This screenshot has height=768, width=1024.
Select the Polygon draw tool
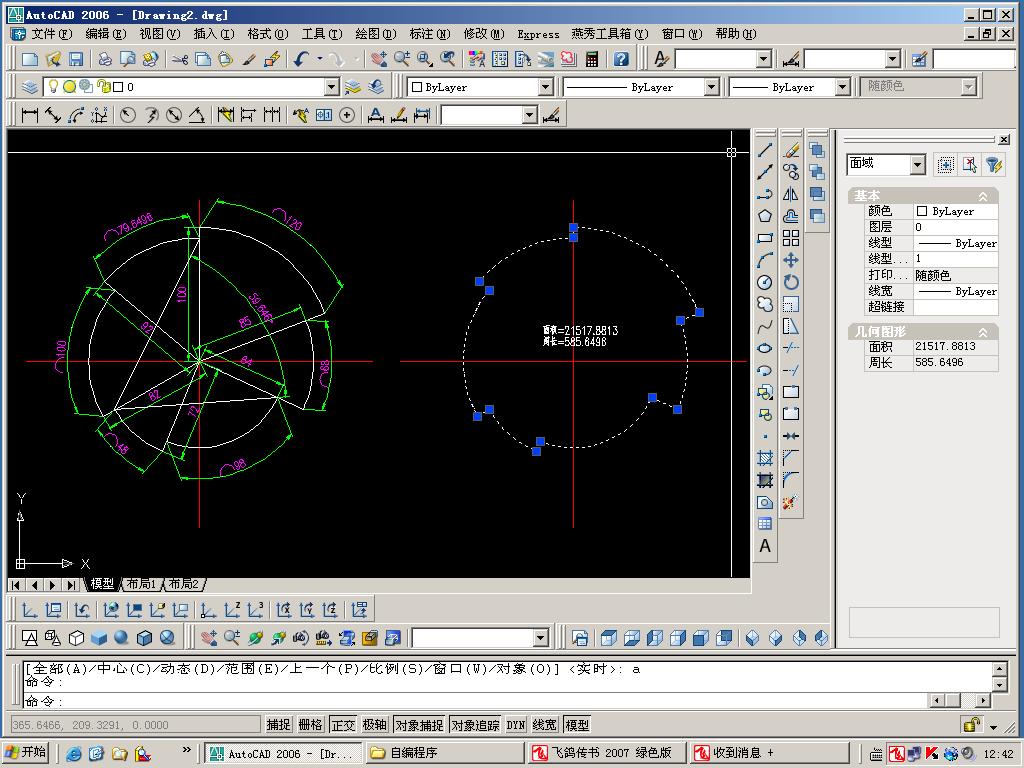(765, 216)
